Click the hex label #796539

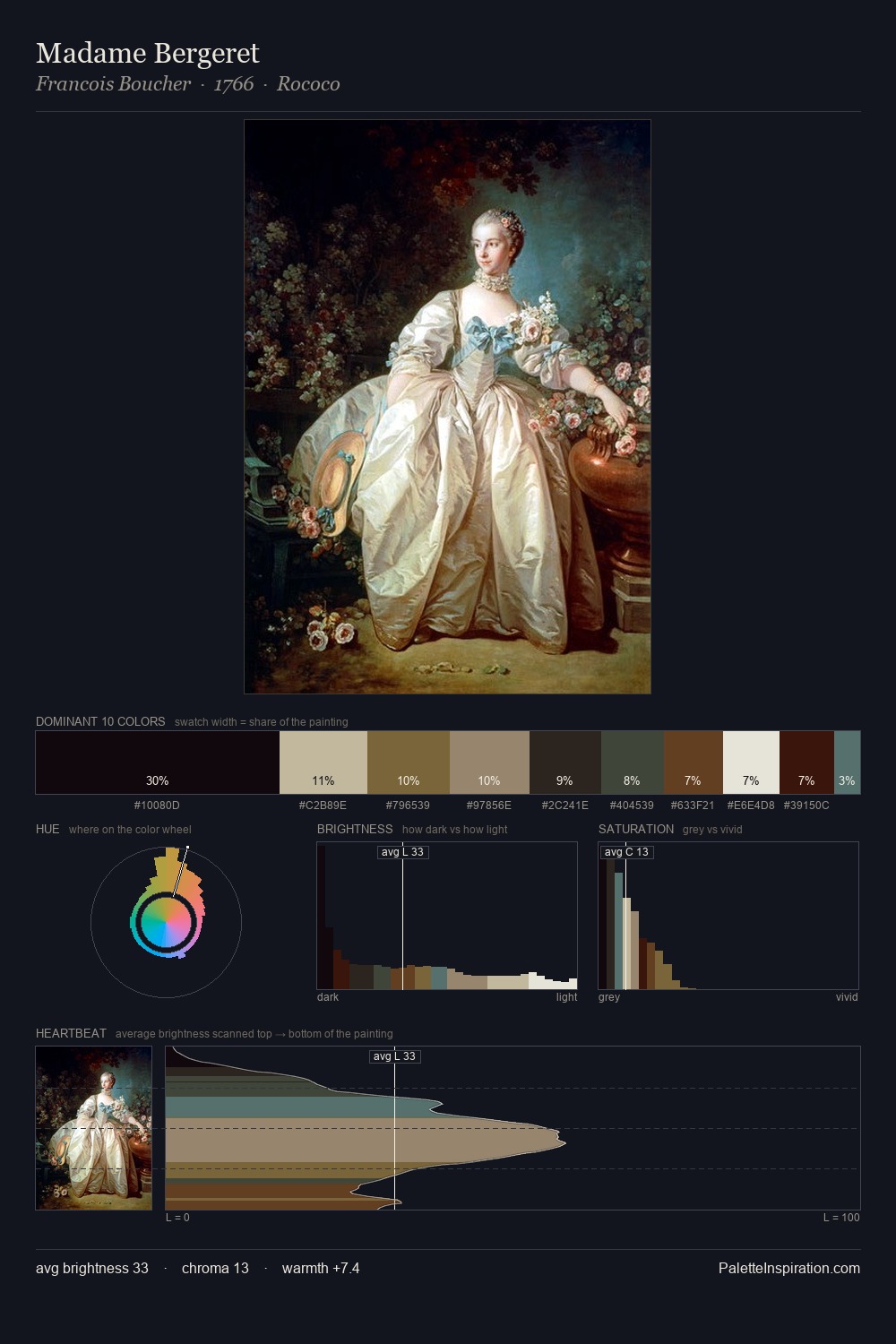point(408,806)
